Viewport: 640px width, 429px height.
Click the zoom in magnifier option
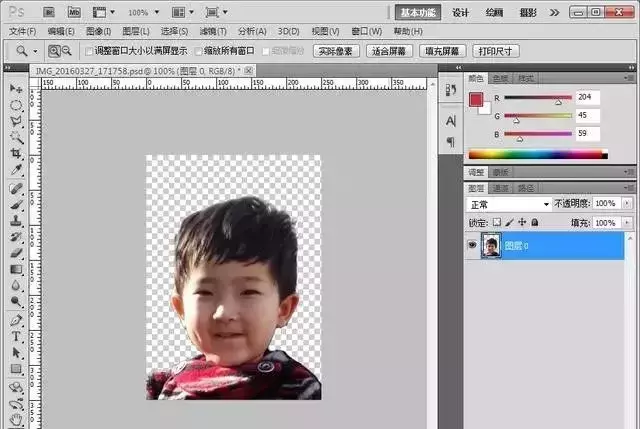(x=54, y=51)
